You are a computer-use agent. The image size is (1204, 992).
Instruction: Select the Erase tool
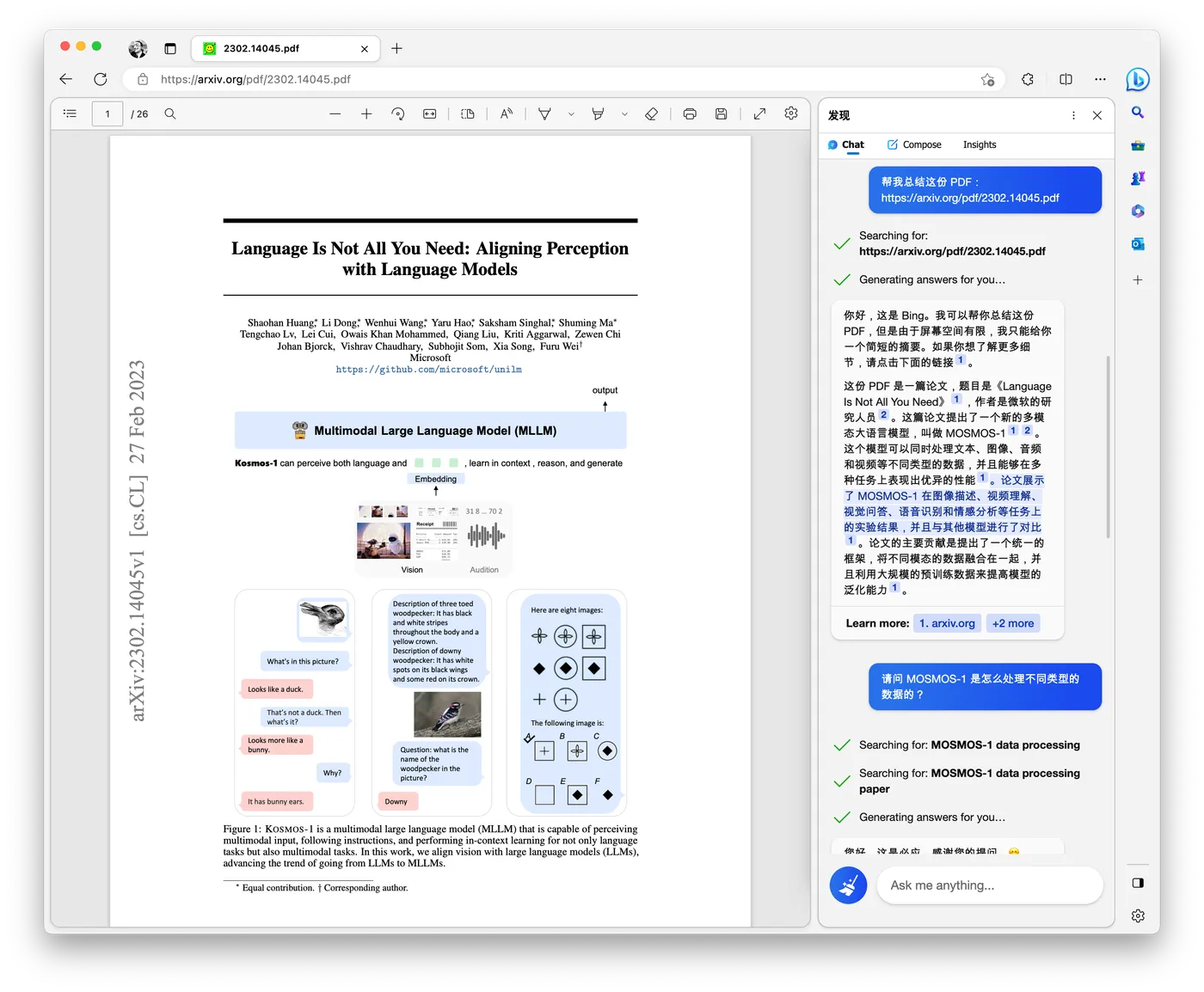coord(652,113)
